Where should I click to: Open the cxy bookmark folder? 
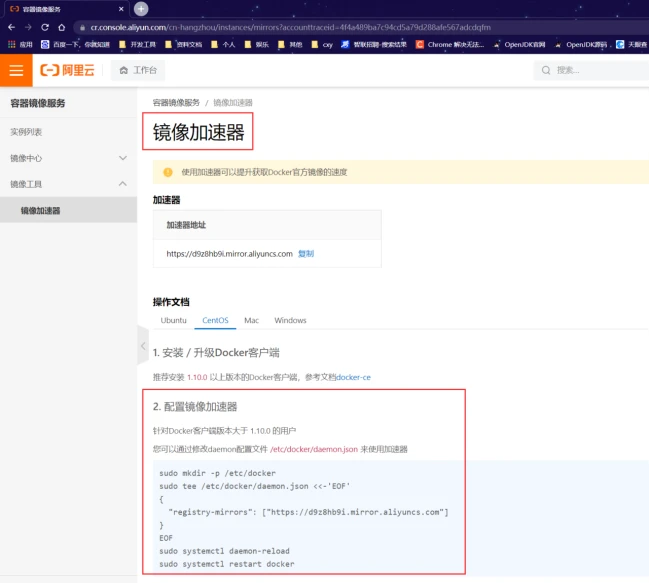[x=322, y=44]
